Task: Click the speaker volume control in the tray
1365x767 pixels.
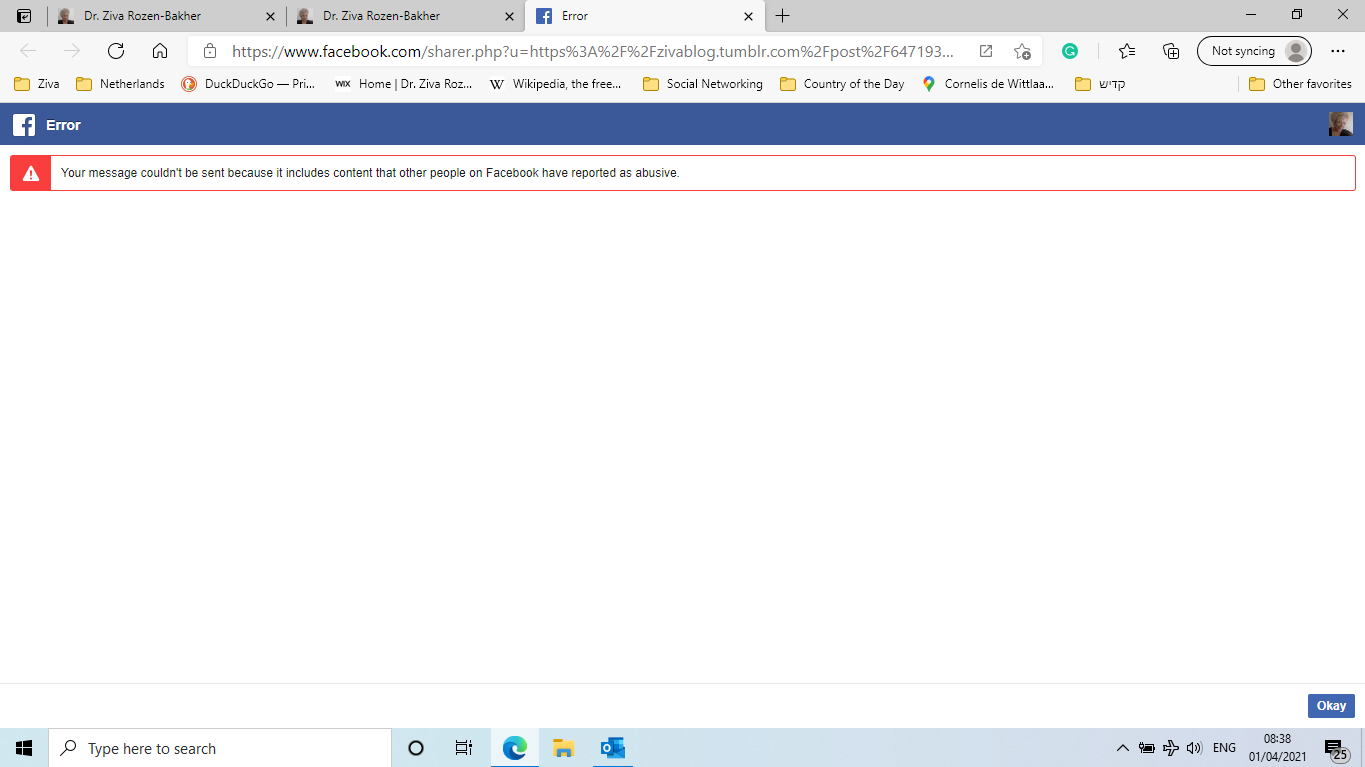Action: coord(1194,747)
